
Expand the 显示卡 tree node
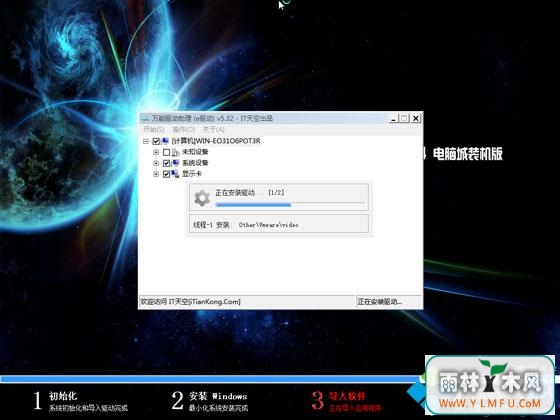156,174
